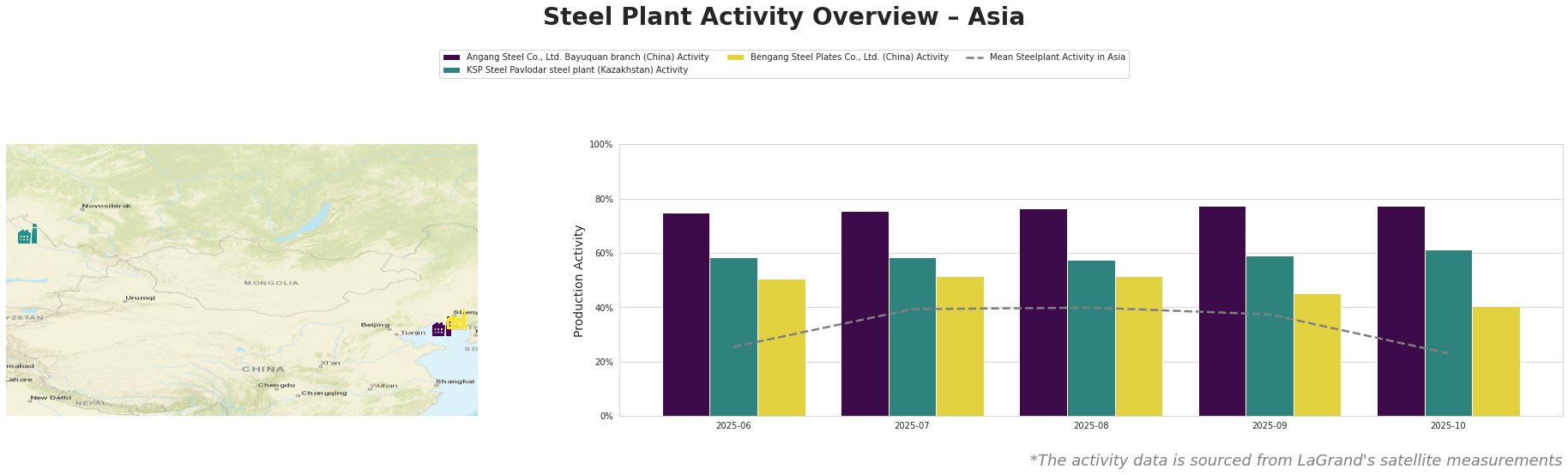Click the Steel Plant Activity Overview title

783,17
